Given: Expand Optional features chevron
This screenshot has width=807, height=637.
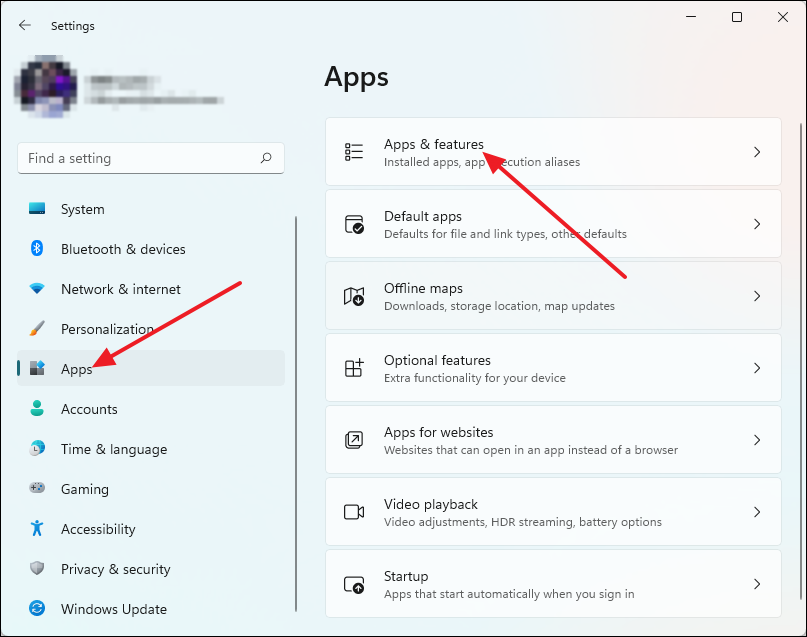Looking at the screenshot, I should [757, 368].
